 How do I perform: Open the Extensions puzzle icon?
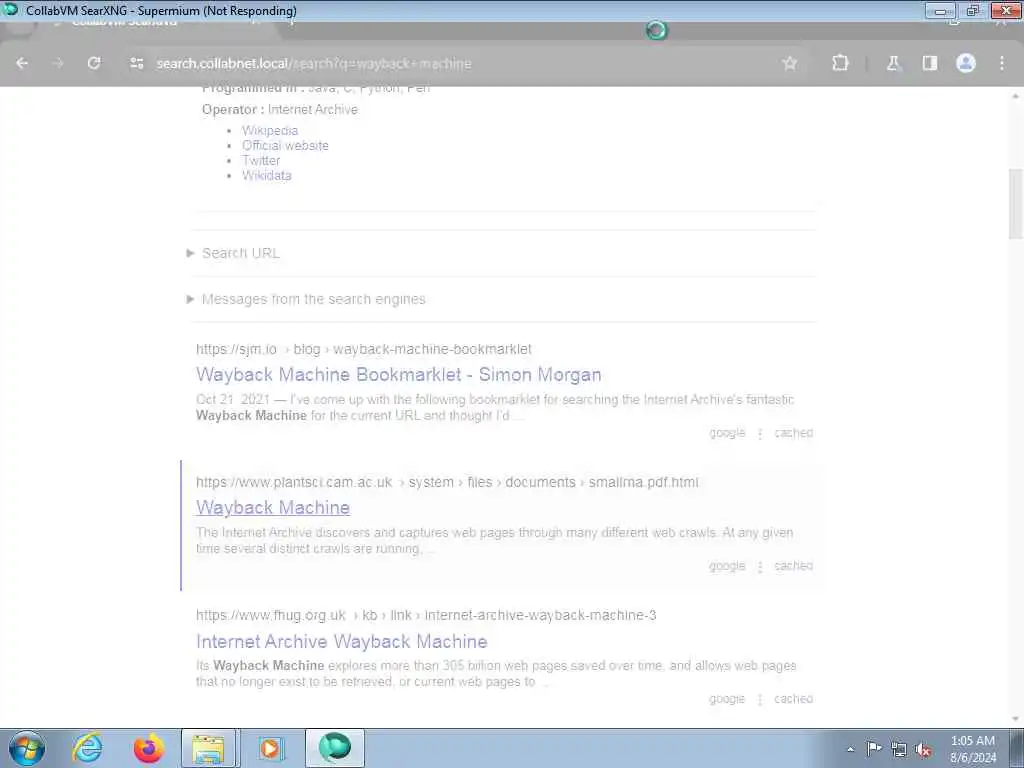[x=840, y=63]
